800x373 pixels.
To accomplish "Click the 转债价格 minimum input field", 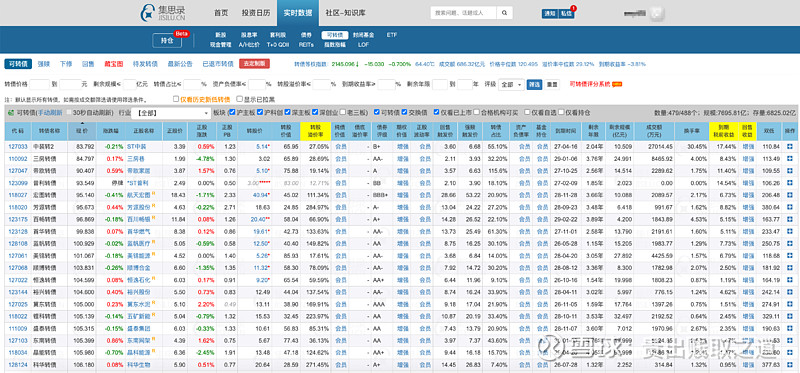I will (x=39, y=84).
